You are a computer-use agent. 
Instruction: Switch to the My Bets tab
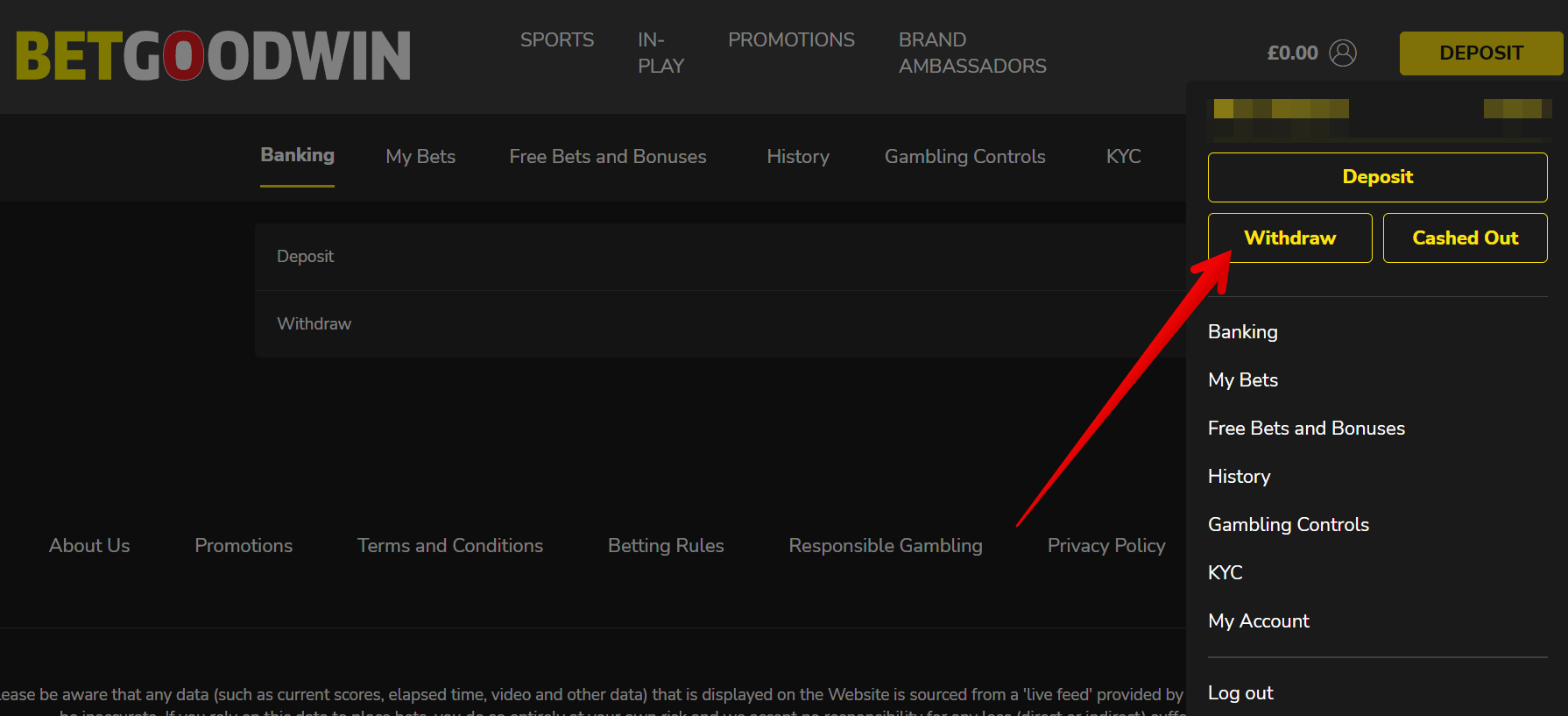pos(420,156)
